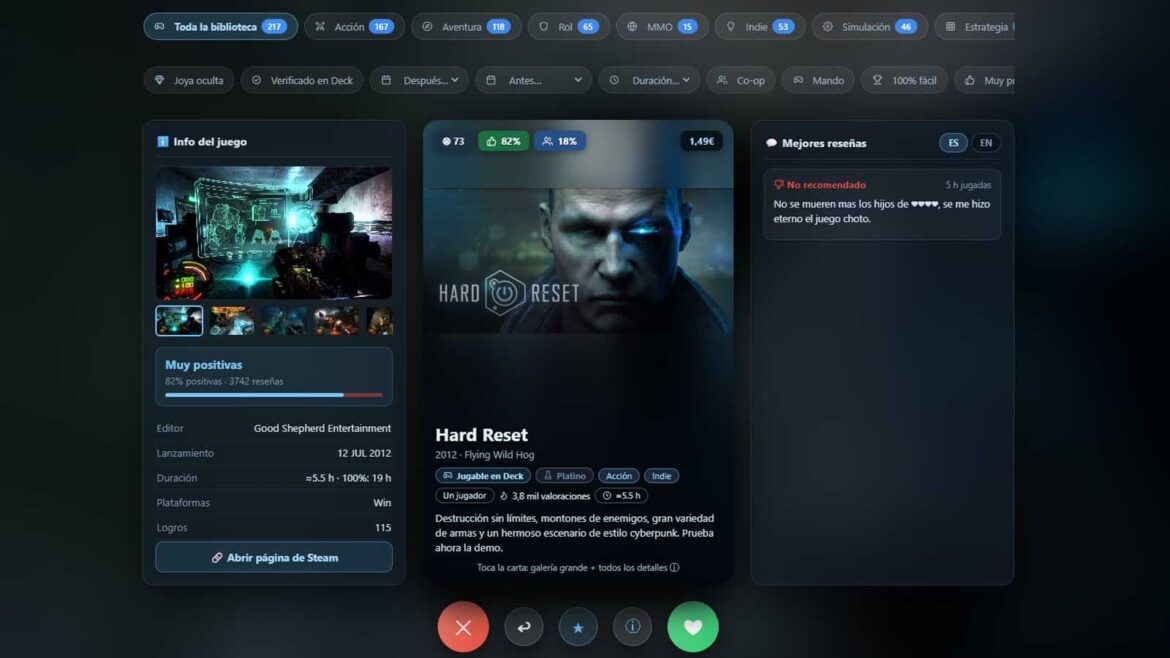Viewport: 1170px width, 658px height.
Task: Click the red X discard button
Action: click(x=463, y=627)
